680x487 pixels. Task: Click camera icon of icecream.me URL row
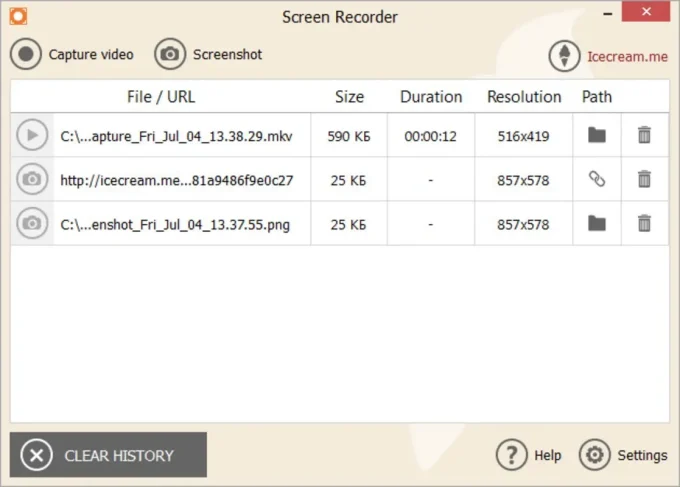[x=32, y=179]
